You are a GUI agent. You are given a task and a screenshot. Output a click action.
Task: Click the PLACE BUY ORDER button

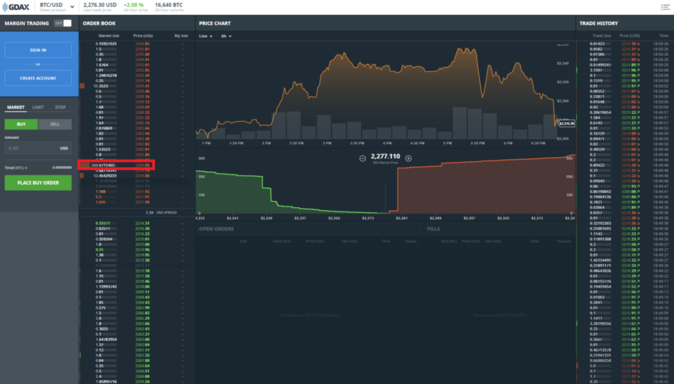coord(38,183)
